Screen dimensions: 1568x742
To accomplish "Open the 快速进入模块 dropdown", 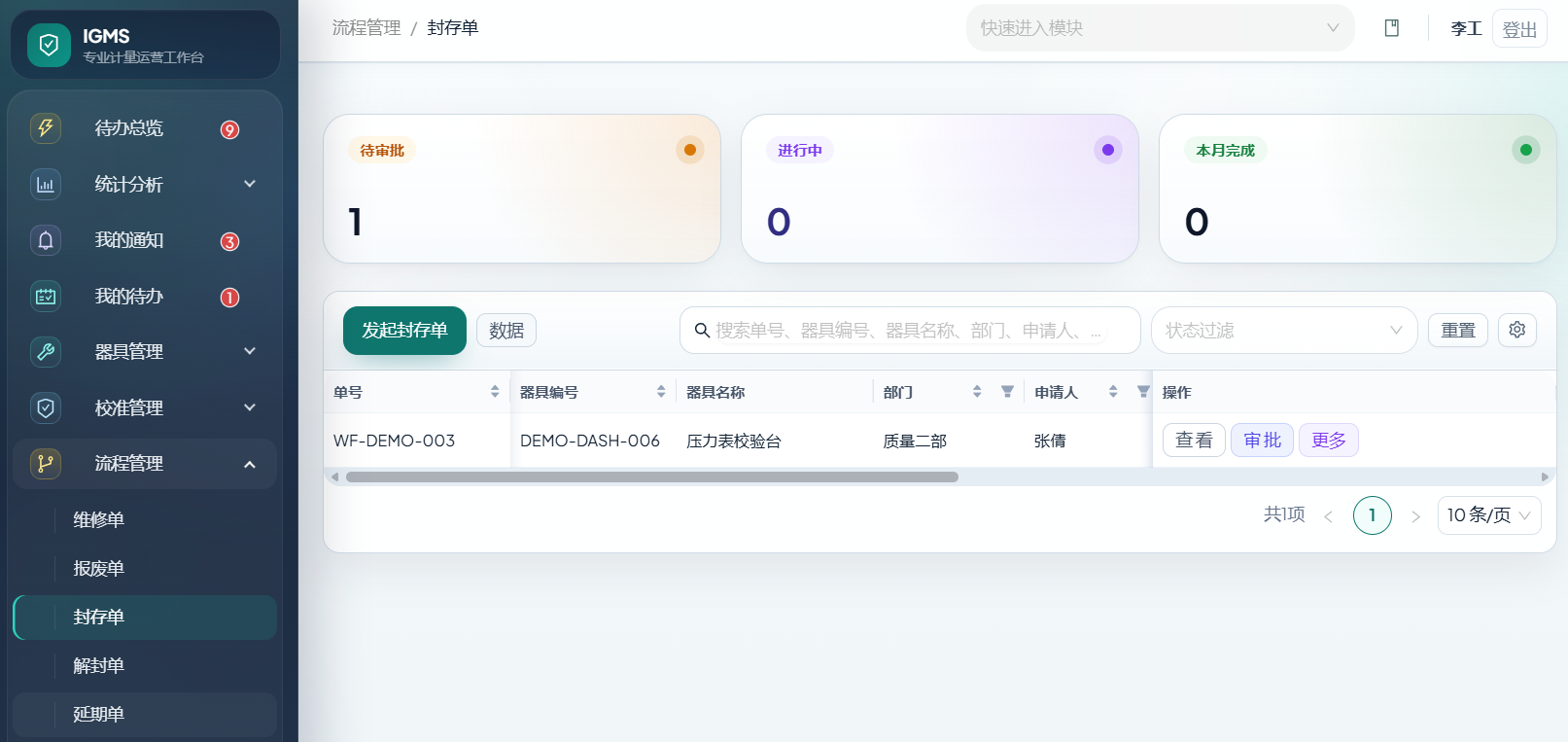I will click(x=1160, y=28).
